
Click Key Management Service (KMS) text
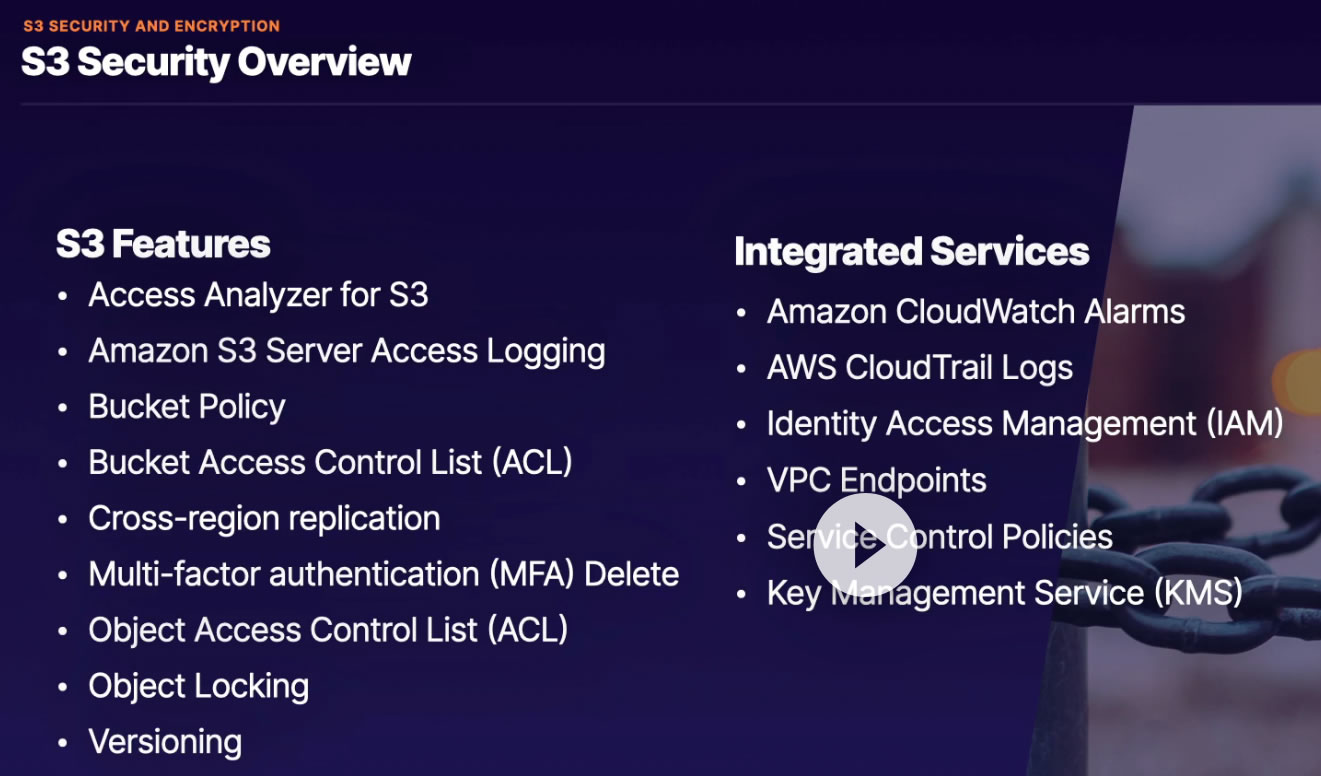(x=1004, y=593)
